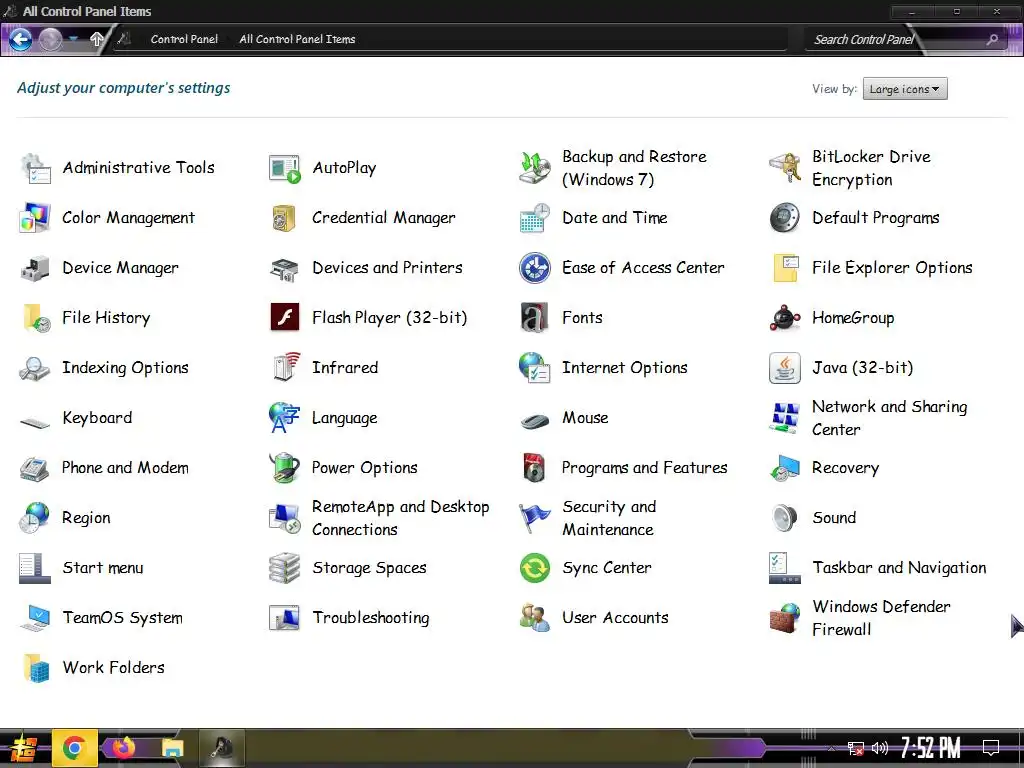Open the Internet Options icon
The image size is (1024, 768).
click(535, 368)
